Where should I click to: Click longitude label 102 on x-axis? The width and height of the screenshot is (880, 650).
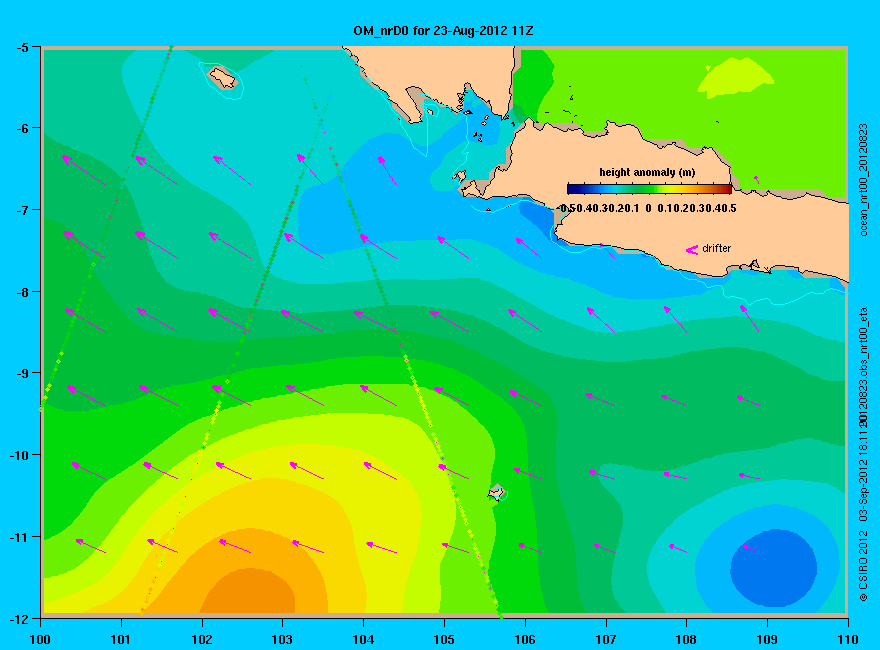[201, 639]
